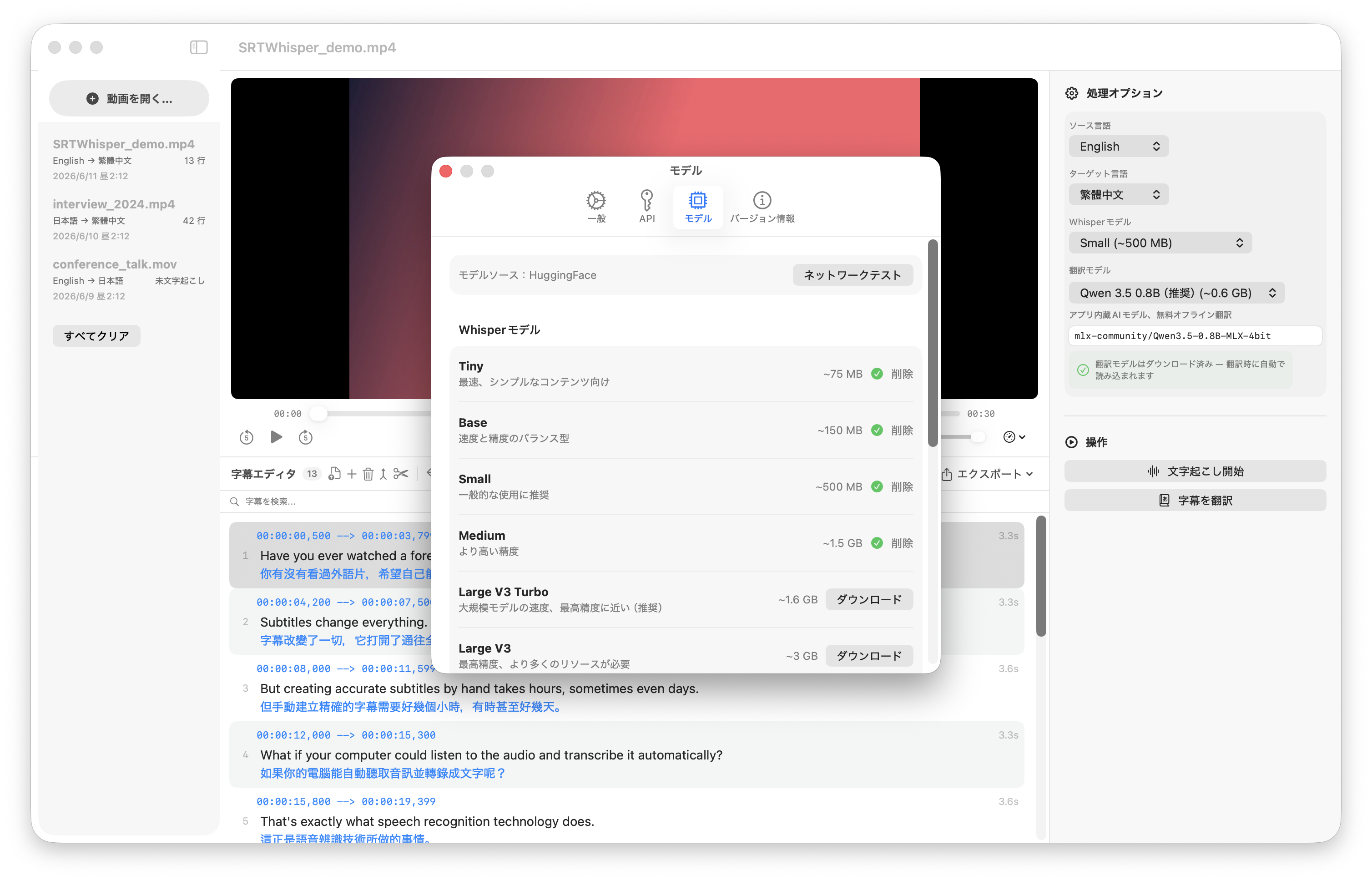
Task: Click the trash icon in subtitle editor
Action: [x=368, y=474]
